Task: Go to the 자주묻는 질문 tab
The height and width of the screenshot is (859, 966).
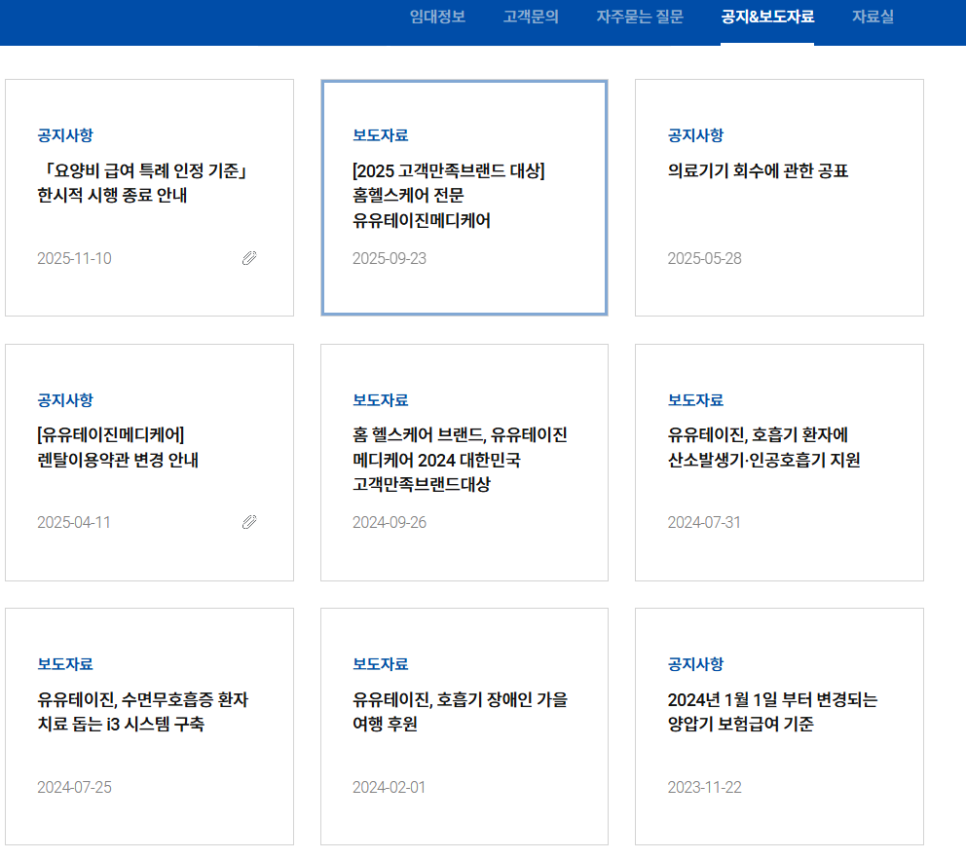Action: coord(639,17)
